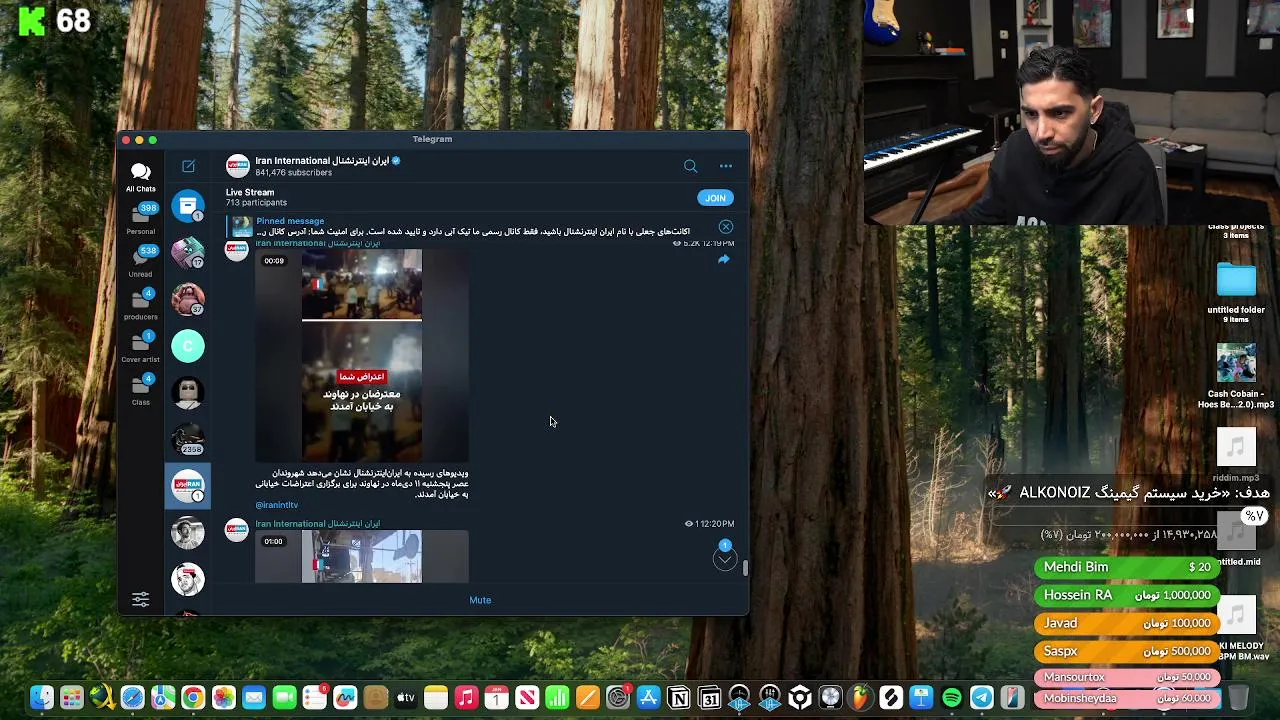Screen dimensions: 1280x720
Task: Launch FL Studio from the Dock
Action: [x=861, y=698]
